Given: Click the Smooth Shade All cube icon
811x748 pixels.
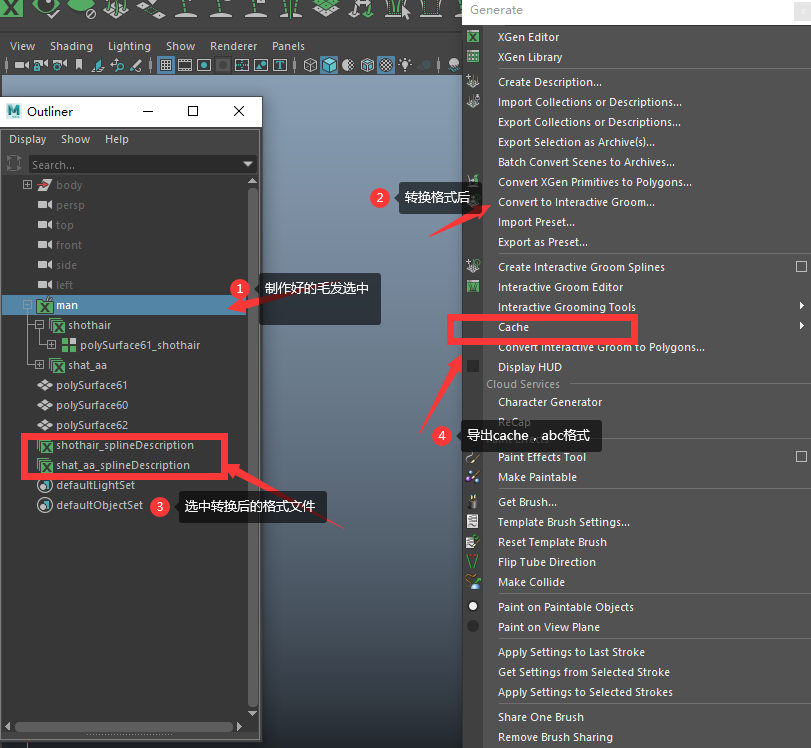Looking at the screenshot, I should tap(329, 65).
